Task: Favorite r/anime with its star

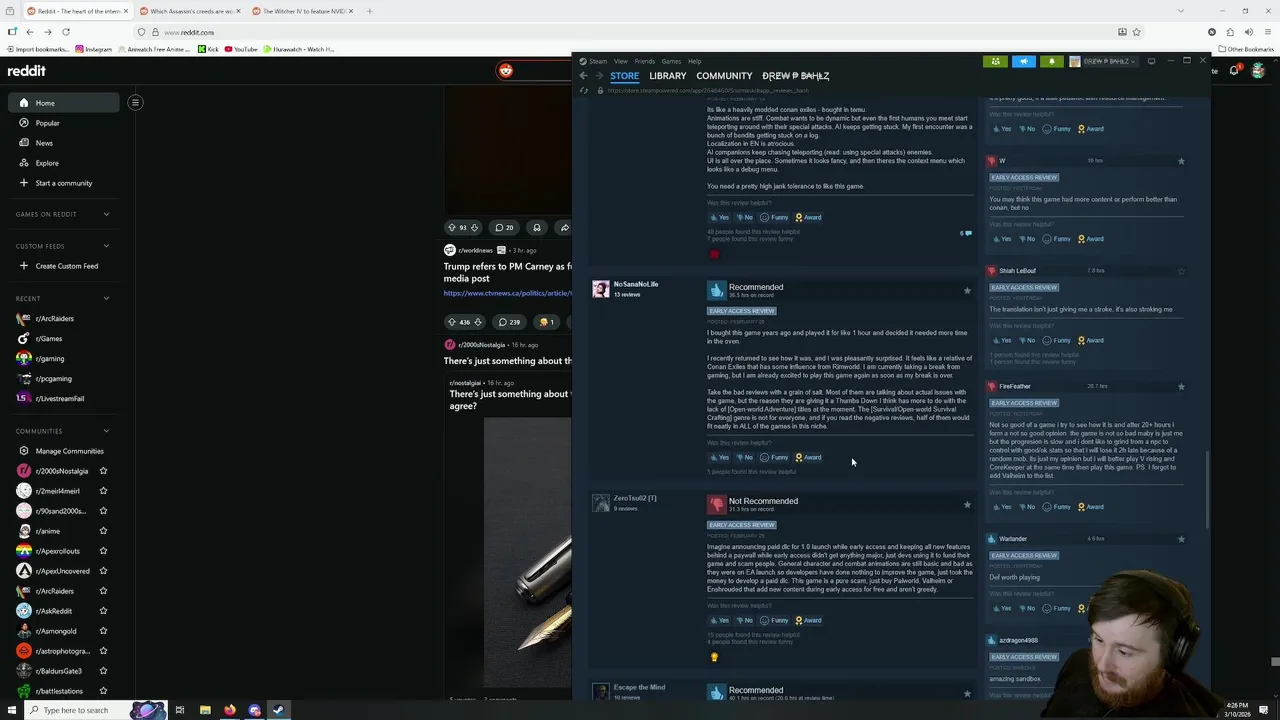Action: click(x=103, y=531)
